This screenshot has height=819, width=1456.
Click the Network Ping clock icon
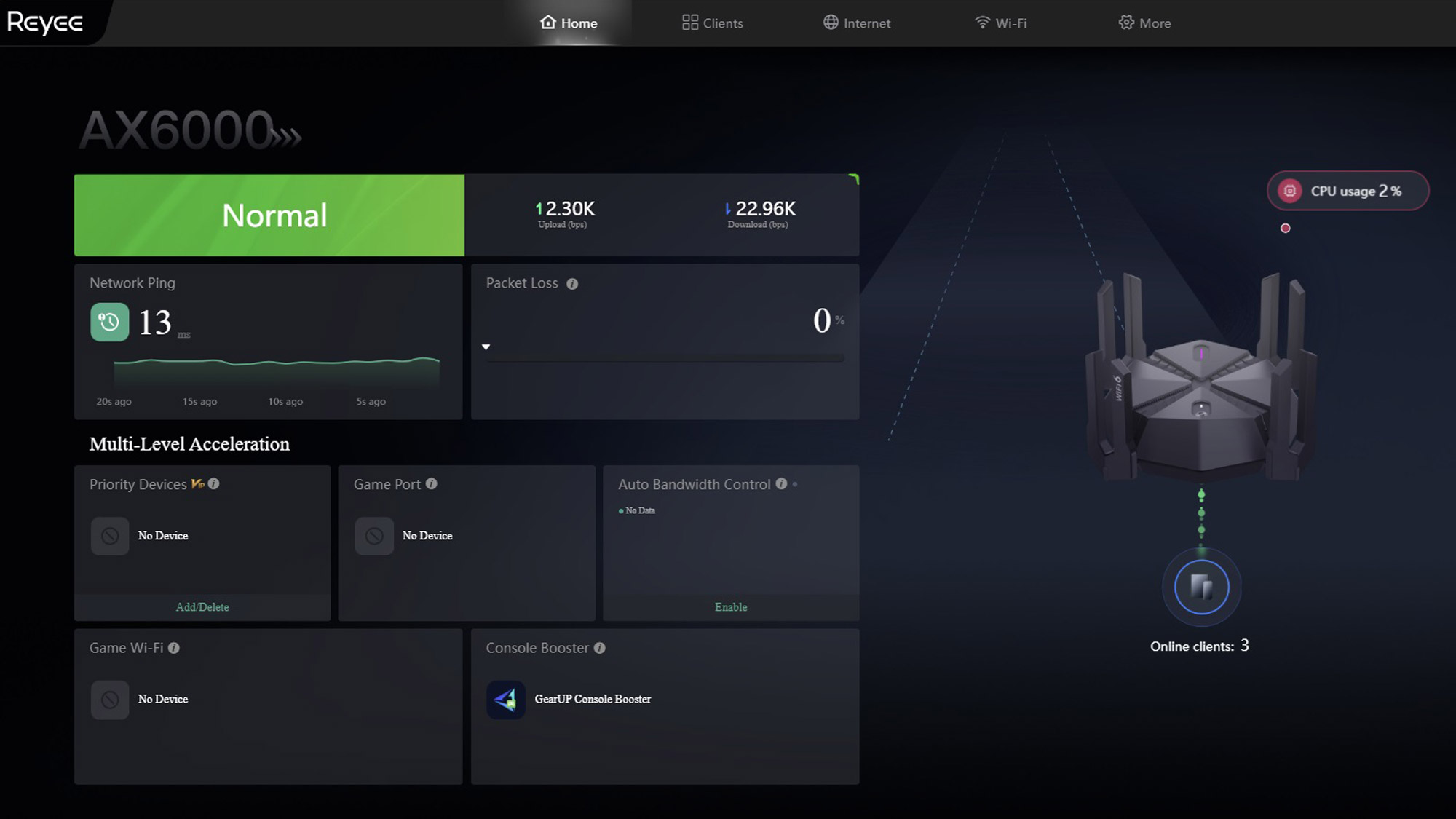(109, 322)
